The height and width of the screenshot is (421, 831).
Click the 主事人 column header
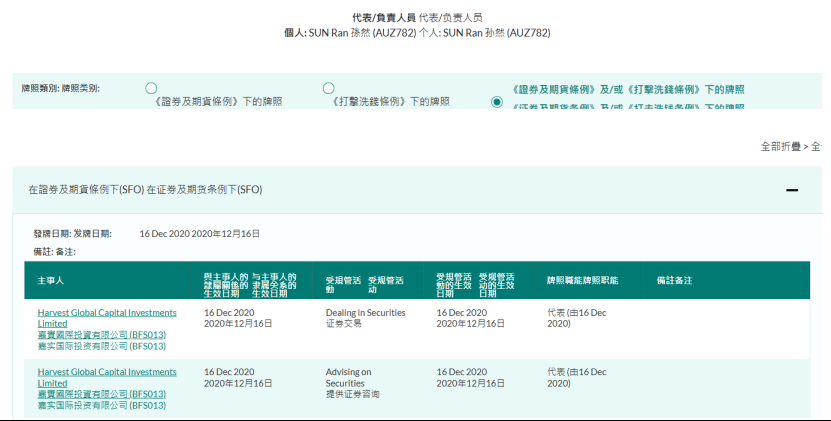[x=51, y=280]
